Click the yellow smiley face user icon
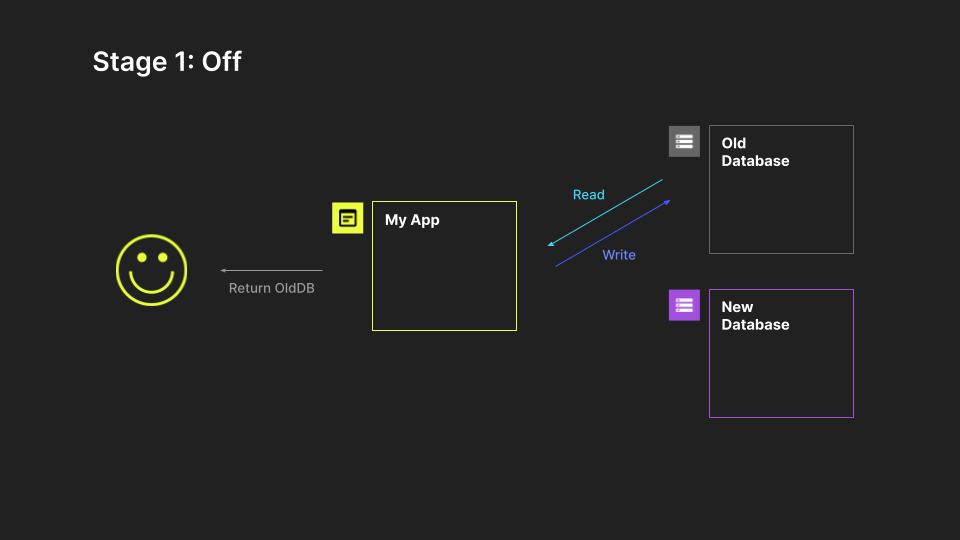Image resolution: width=960 pixels, height=540 pixels. tap(151, 270)
